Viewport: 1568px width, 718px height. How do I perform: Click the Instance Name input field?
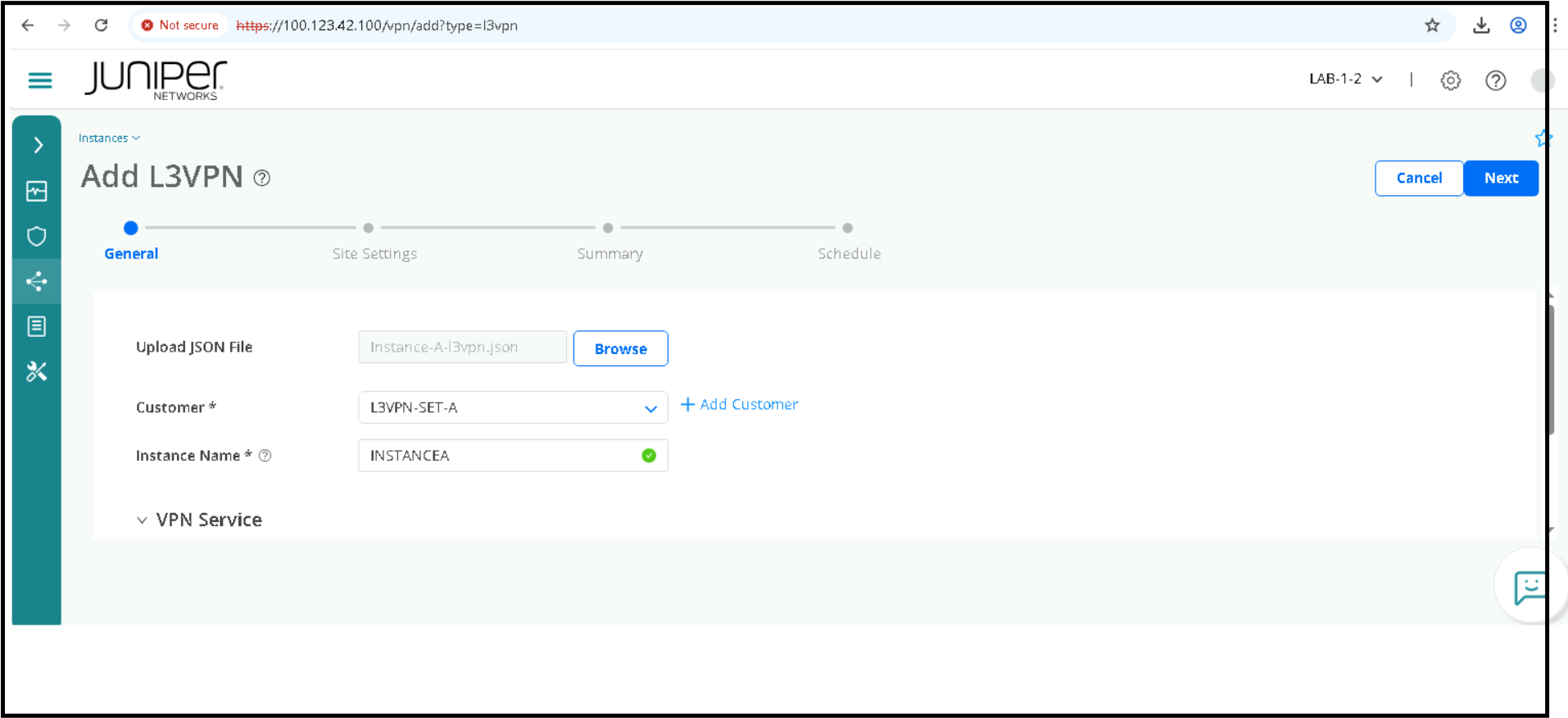(x=513, y=456)
